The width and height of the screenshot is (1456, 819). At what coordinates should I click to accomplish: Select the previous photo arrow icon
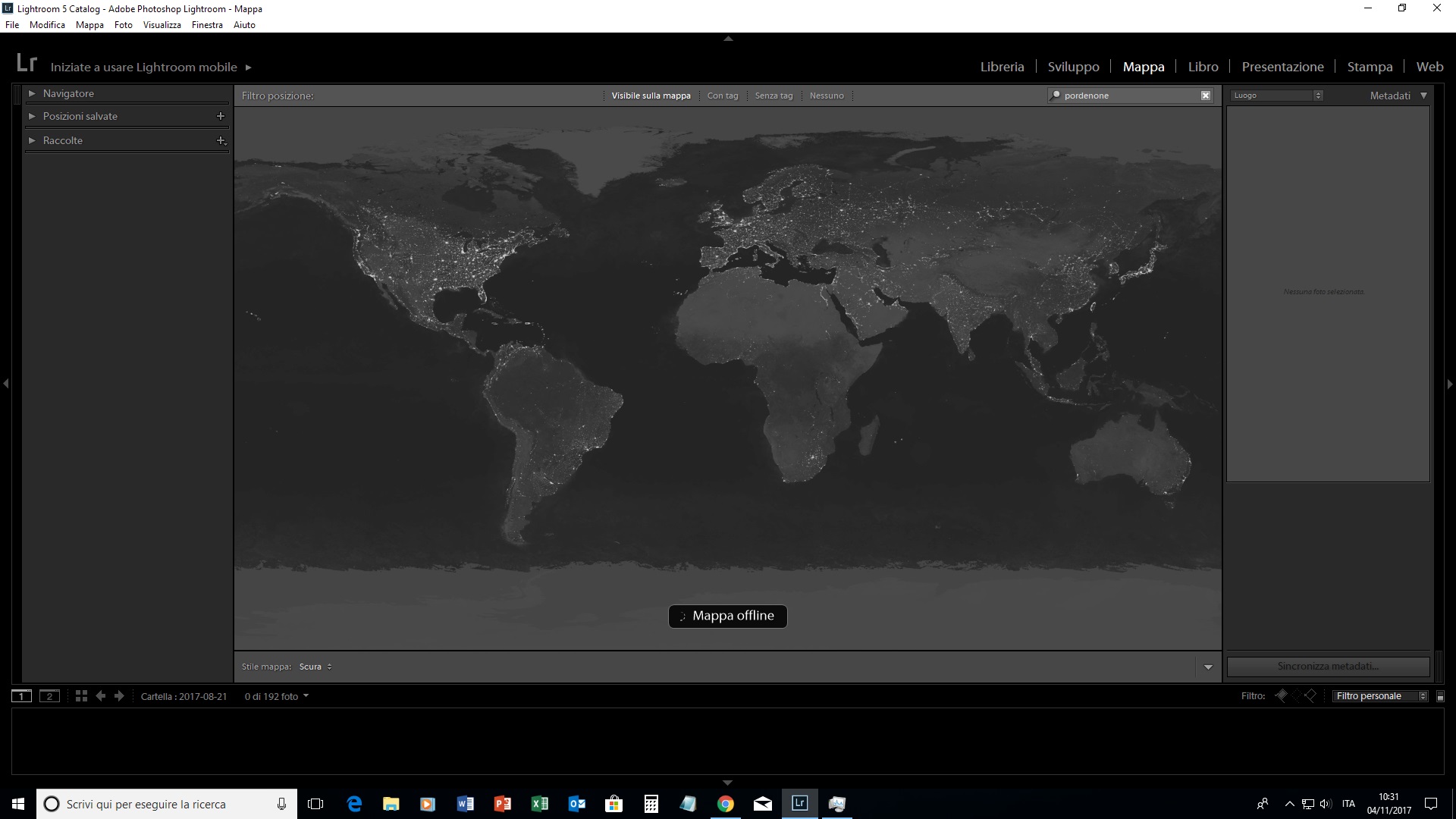101,695
